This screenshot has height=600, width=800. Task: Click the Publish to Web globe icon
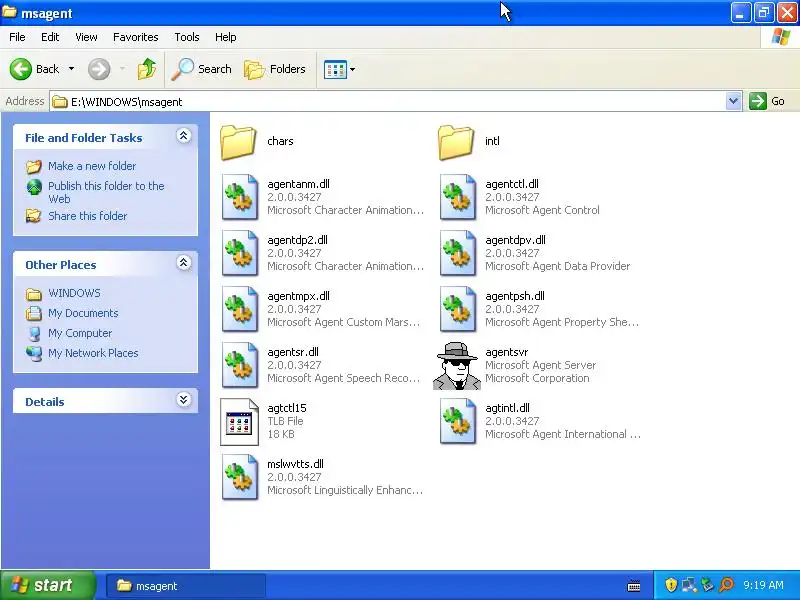point(34,187)
